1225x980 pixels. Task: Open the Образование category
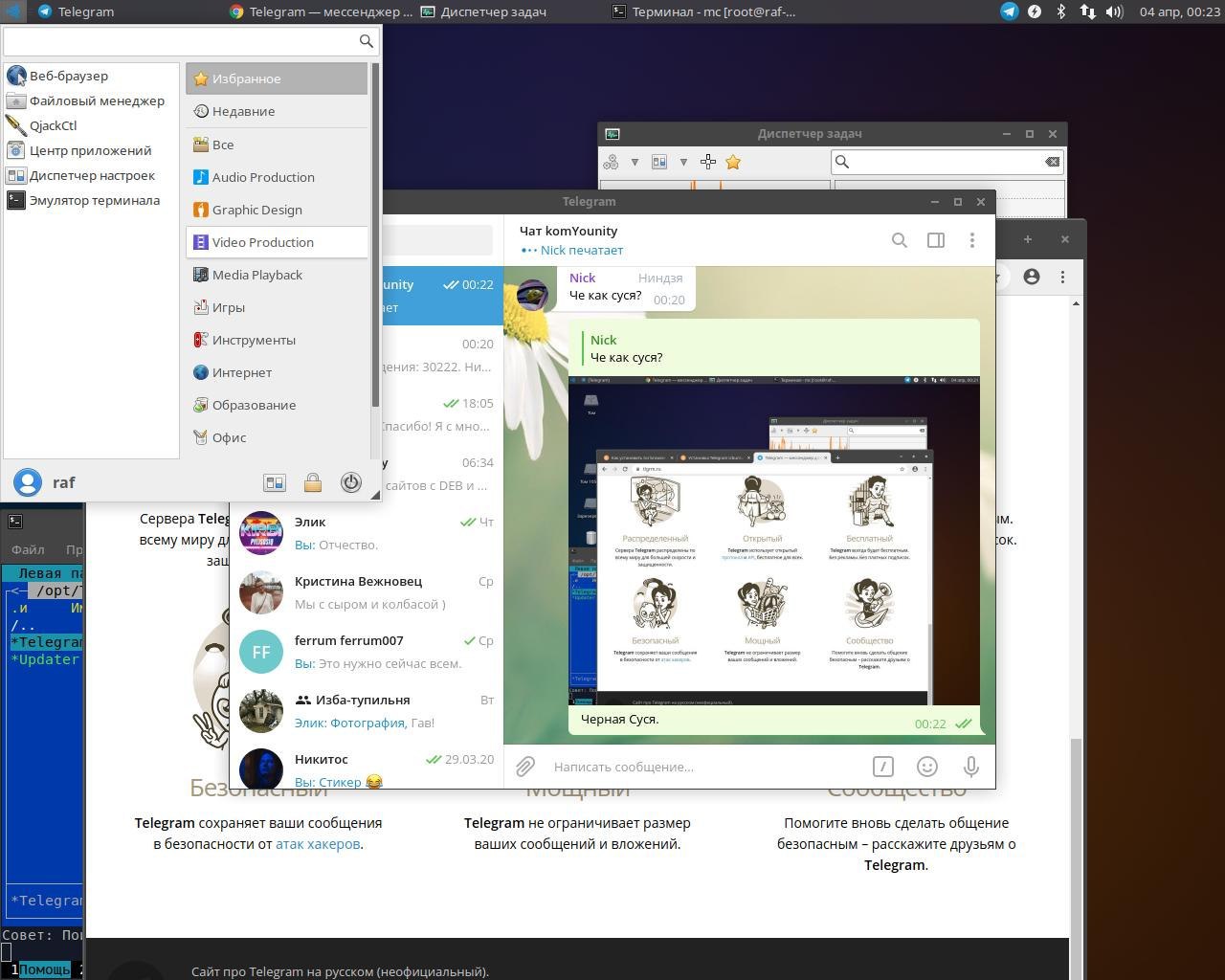coord(277,405)
